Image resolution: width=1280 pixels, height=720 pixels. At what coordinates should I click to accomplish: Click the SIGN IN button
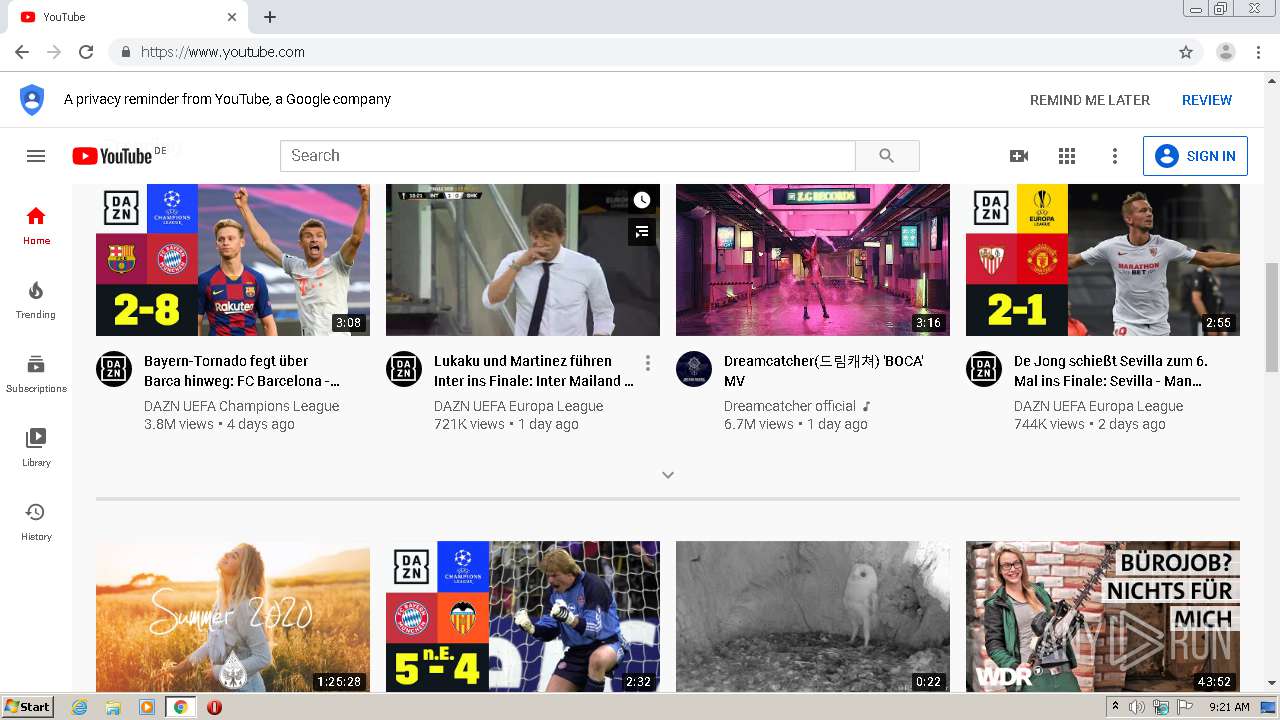pyautogui.click(x=1195, y=156)
